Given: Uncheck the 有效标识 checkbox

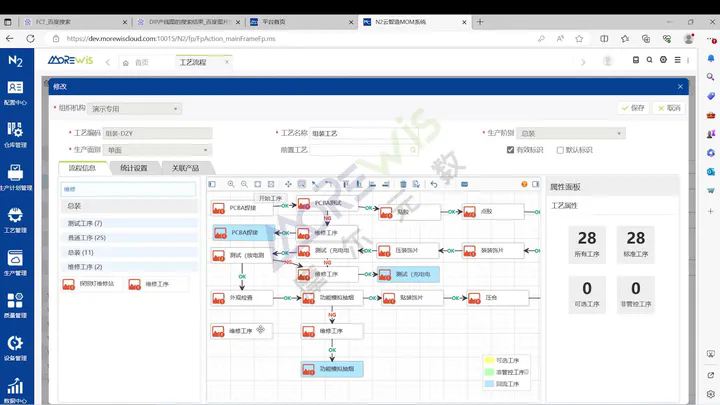Looking at the screenshot, I should click(511, 150).
